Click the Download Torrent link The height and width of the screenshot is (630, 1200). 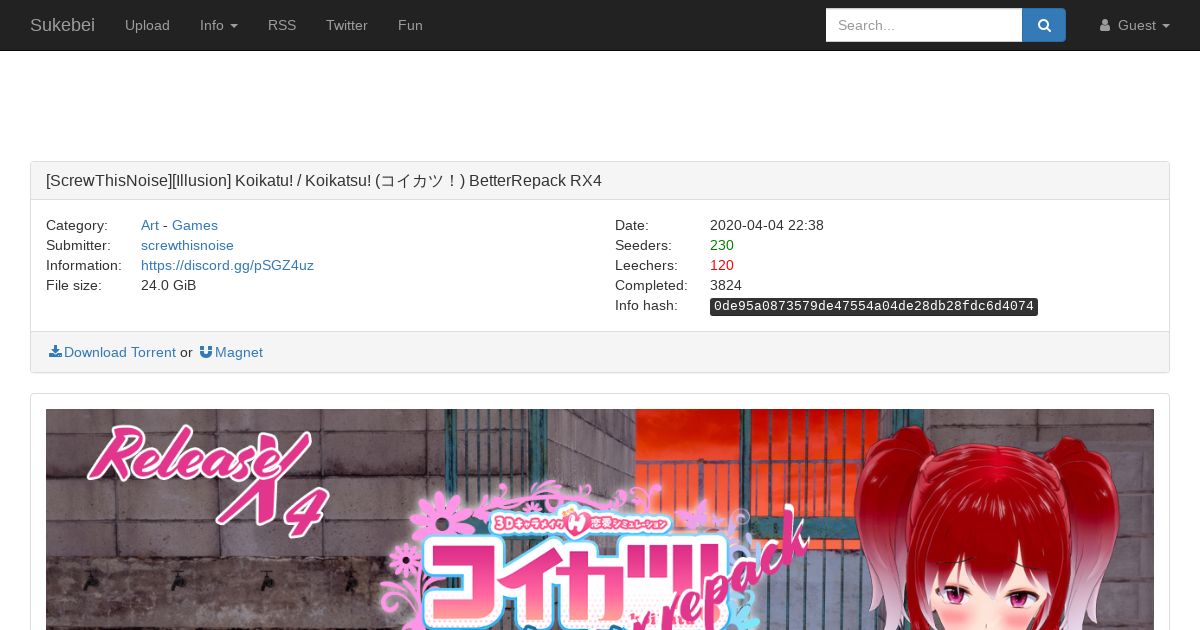pos(112,352)
